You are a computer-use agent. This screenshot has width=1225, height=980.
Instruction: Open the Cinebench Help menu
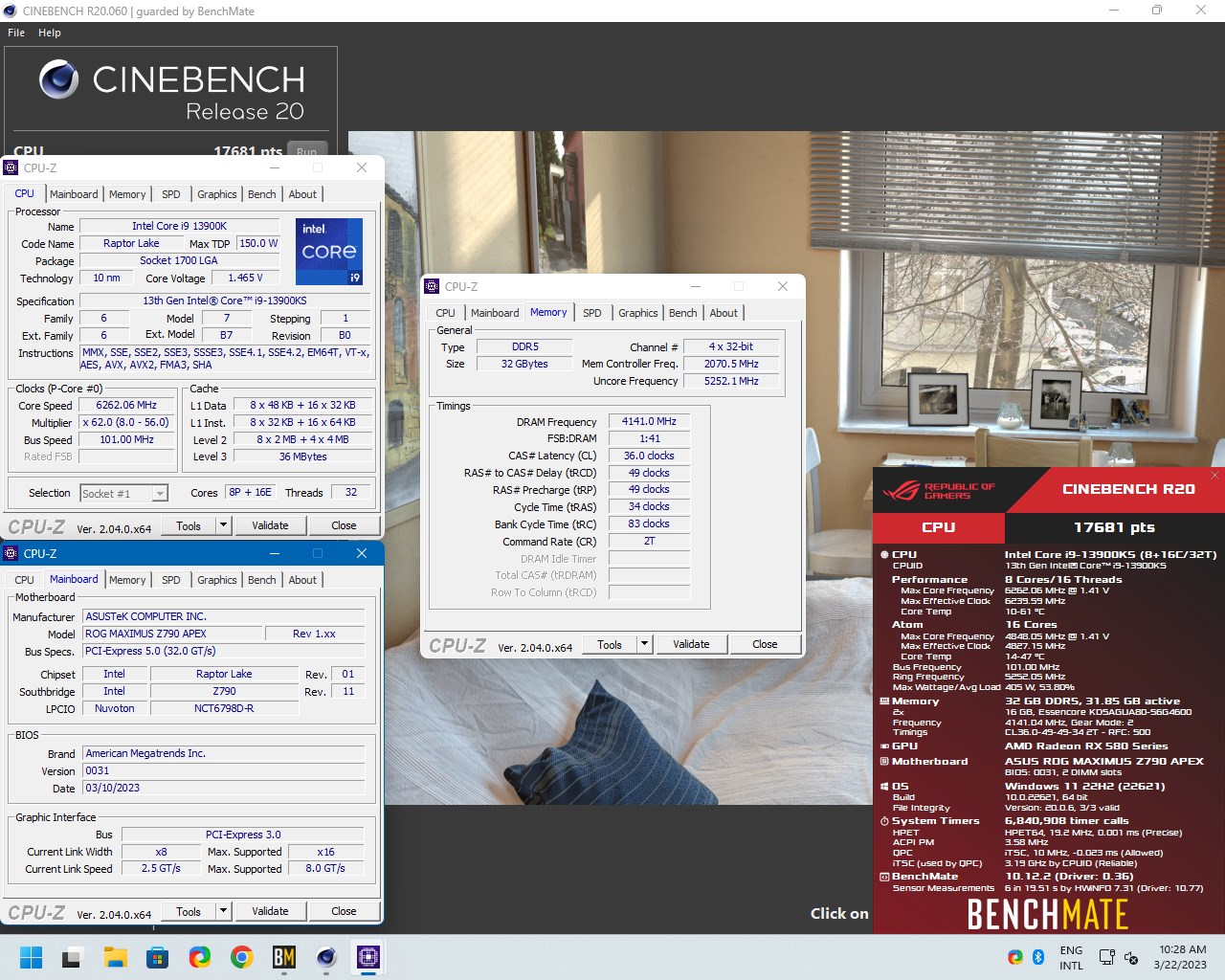tap(50, 33)
